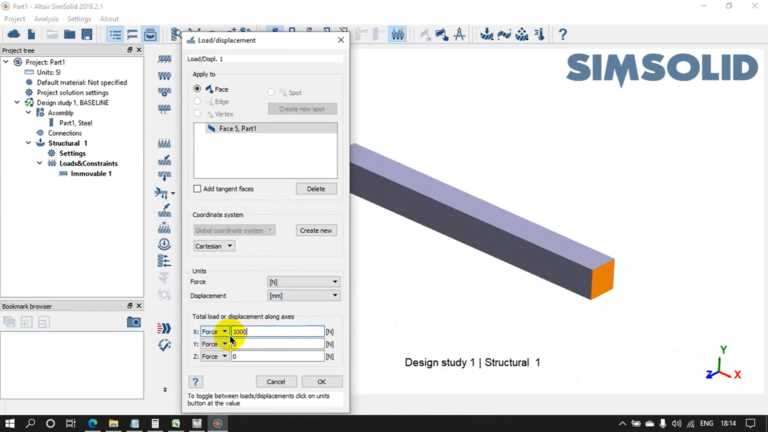Create a new project with the document icon
768x432 pixels.
[31, 34]
